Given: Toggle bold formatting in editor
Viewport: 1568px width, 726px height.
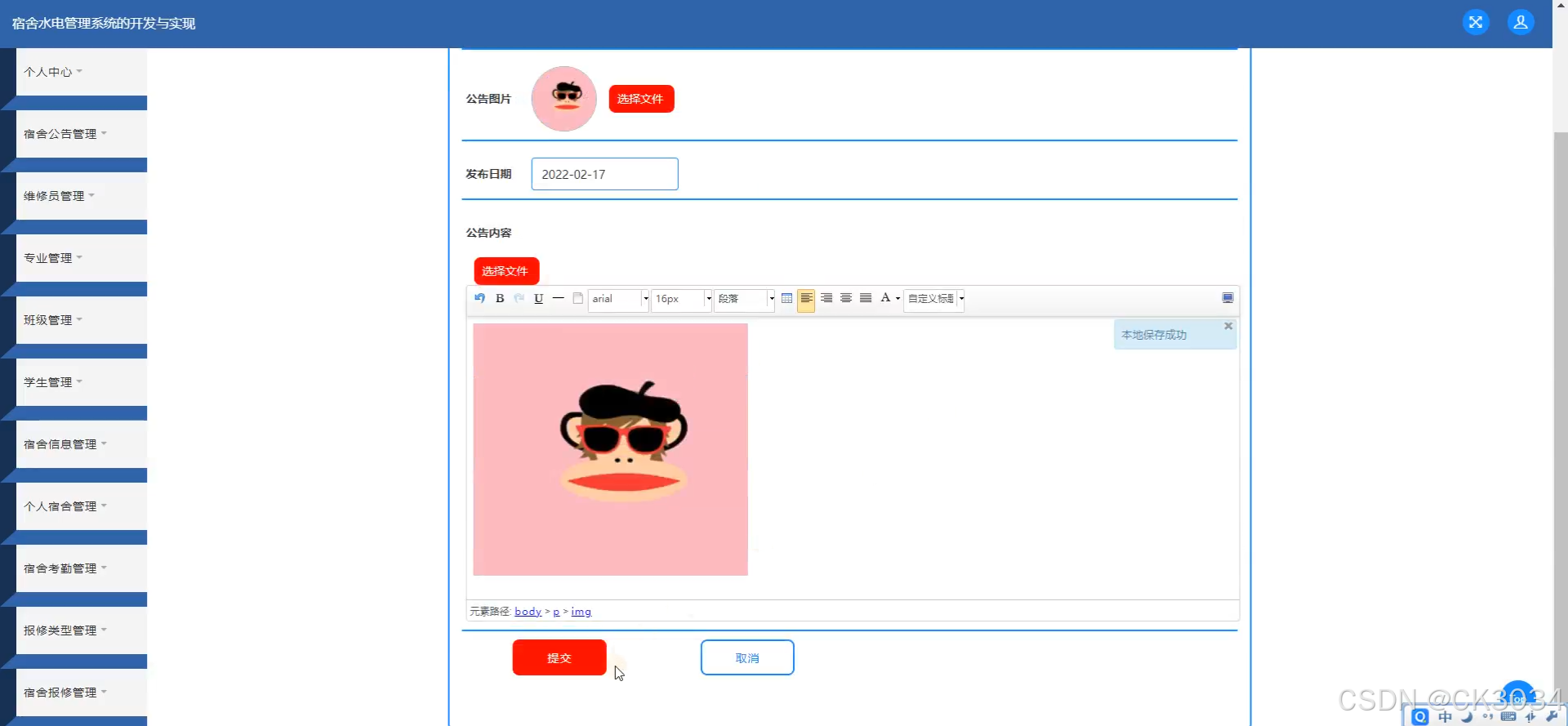Looking at the screenshot, I should (x=500, y=299).
